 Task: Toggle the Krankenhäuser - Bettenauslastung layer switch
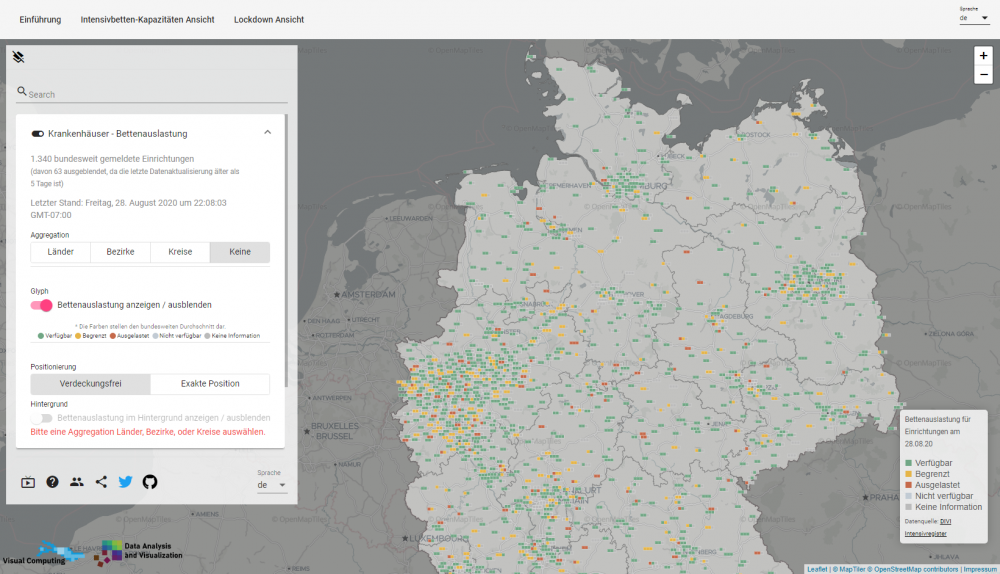point(38,133)
